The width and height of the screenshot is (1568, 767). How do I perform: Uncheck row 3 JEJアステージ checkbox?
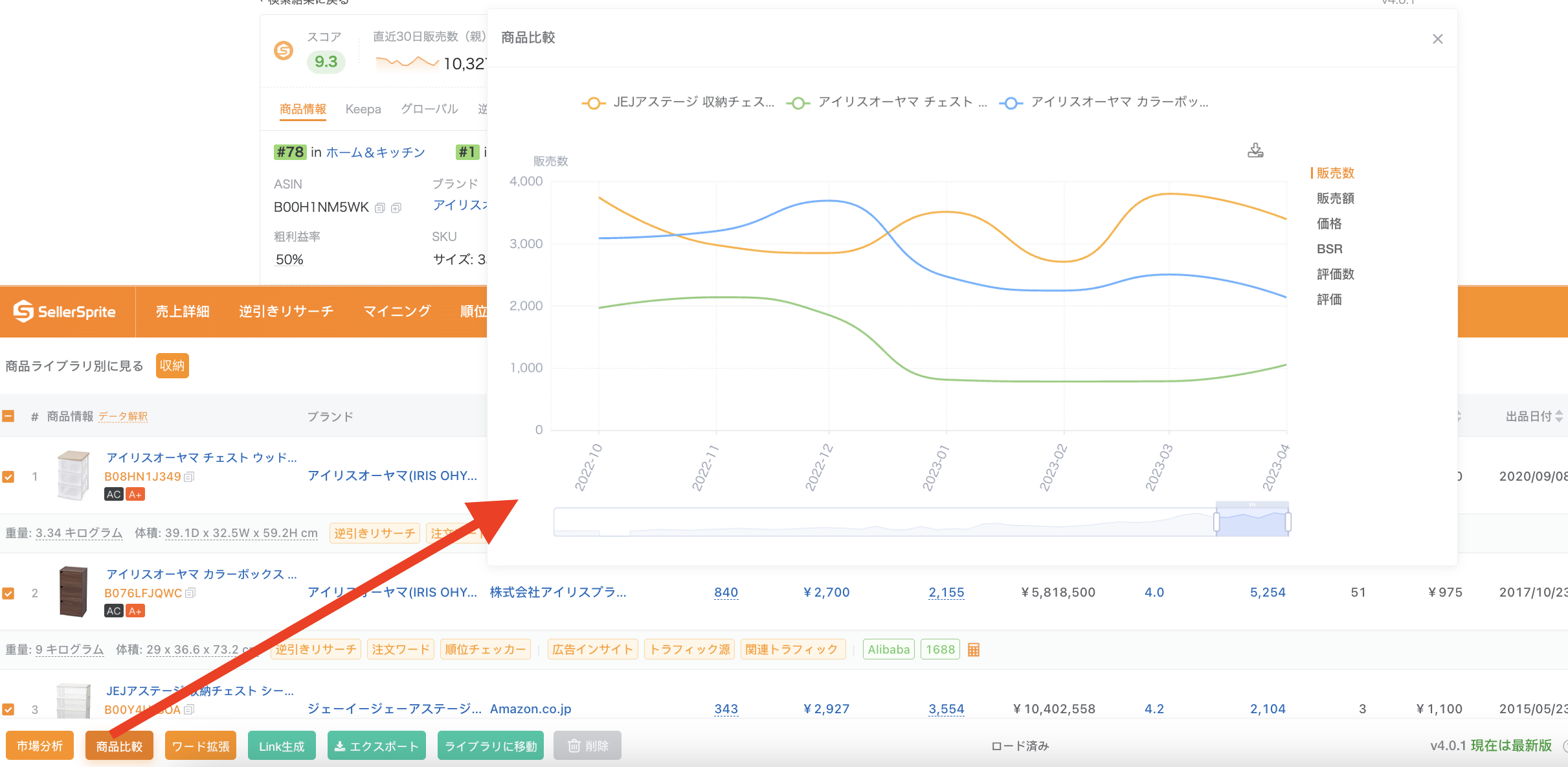[8, 709]
